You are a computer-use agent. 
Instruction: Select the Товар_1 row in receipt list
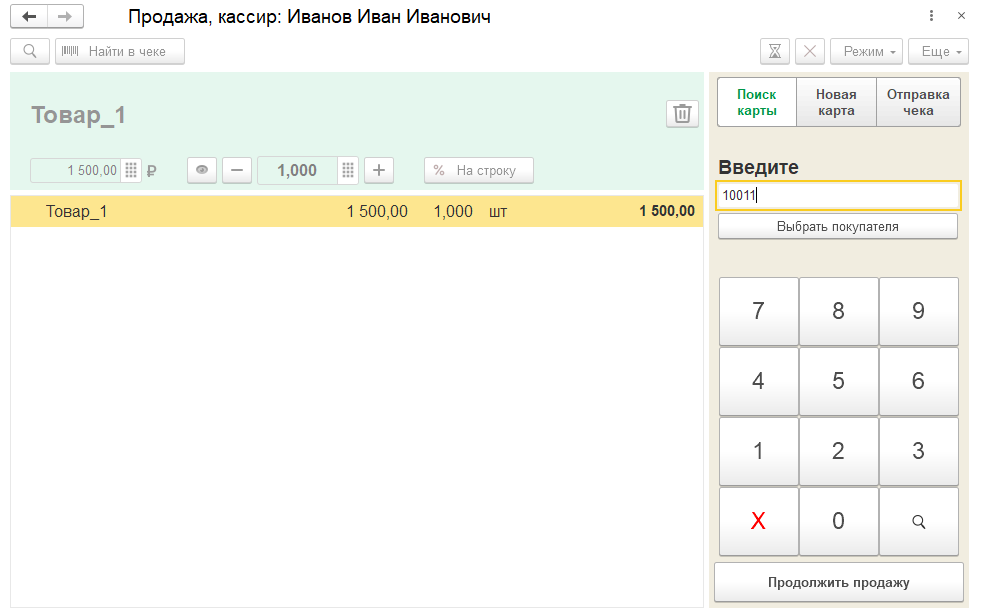pos(357,211)
